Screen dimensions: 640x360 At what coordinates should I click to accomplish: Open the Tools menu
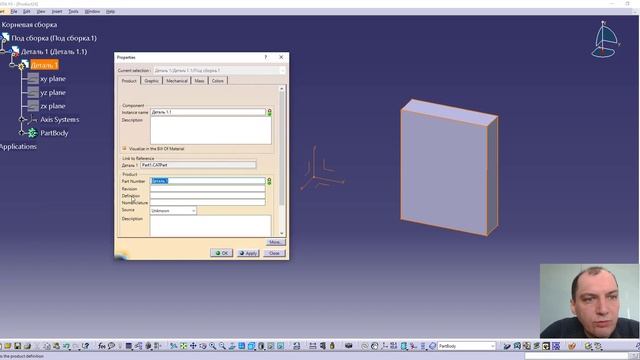73,11
